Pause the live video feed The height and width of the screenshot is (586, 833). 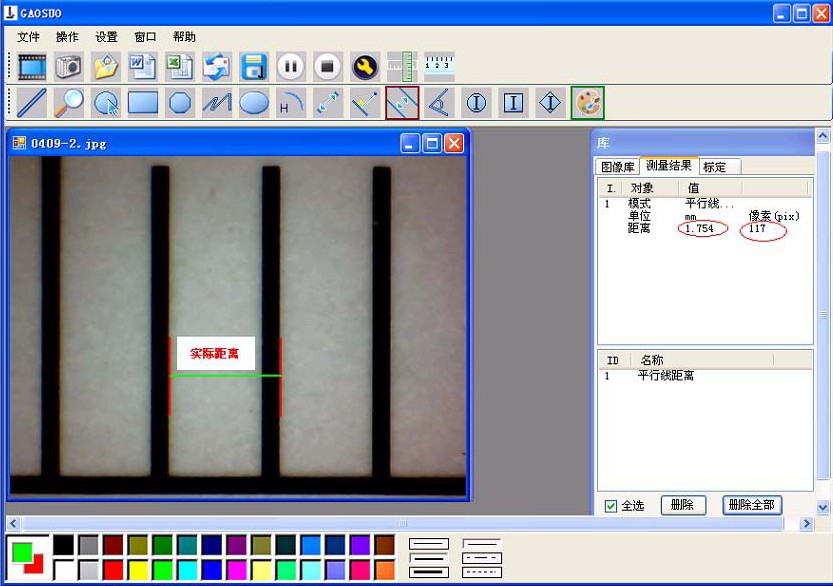click(x=291, y=66)
